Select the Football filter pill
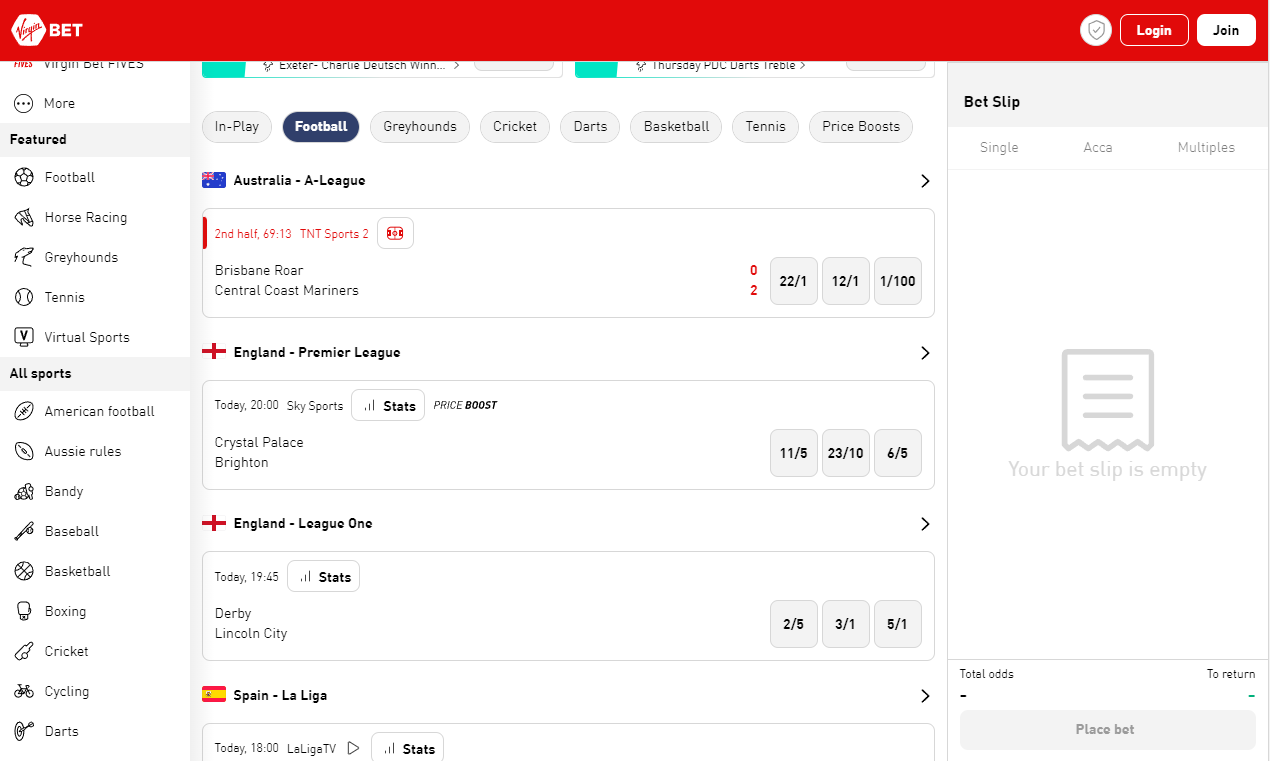The height and width of the screenshot is (761, 1270). (321, 127)
